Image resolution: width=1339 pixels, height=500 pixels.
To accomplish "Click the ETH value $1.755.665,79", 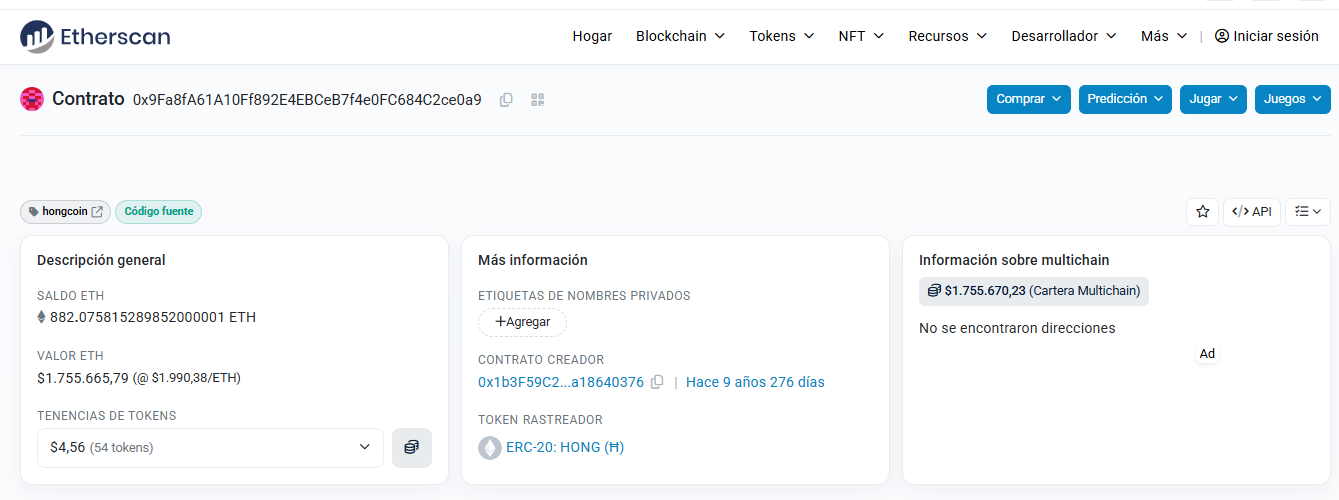I will point(83,377).
